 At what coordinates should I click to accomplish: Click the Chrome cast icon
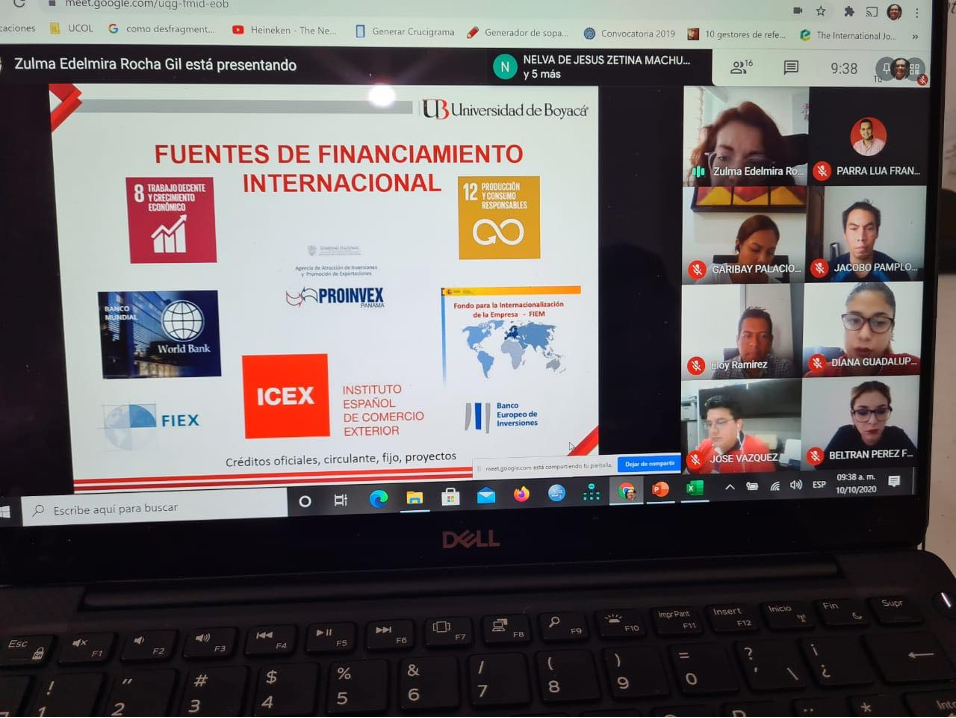872,12
